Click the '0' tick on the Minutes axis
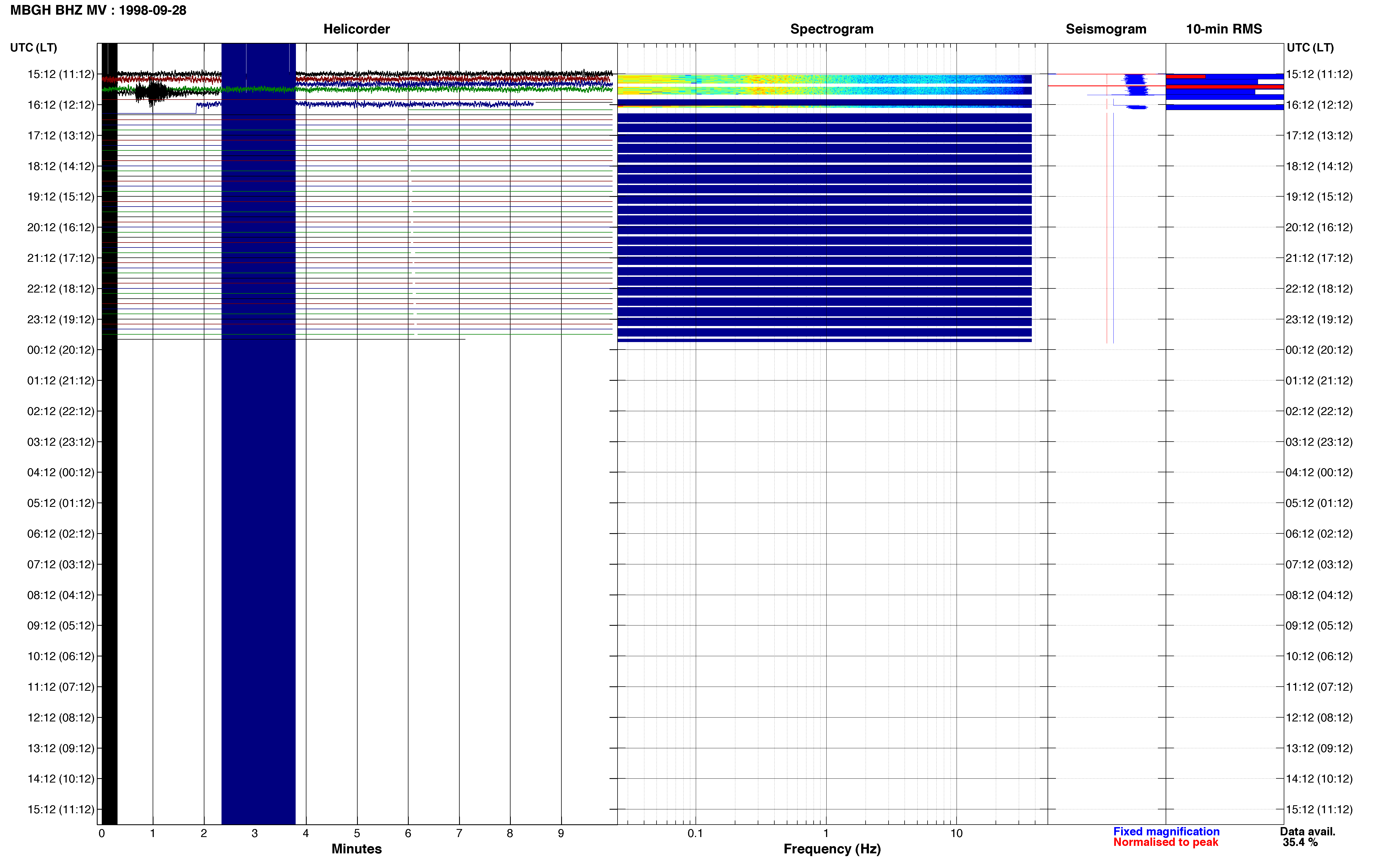This screenshot has height=868, width=1388. tap(101, 833)
